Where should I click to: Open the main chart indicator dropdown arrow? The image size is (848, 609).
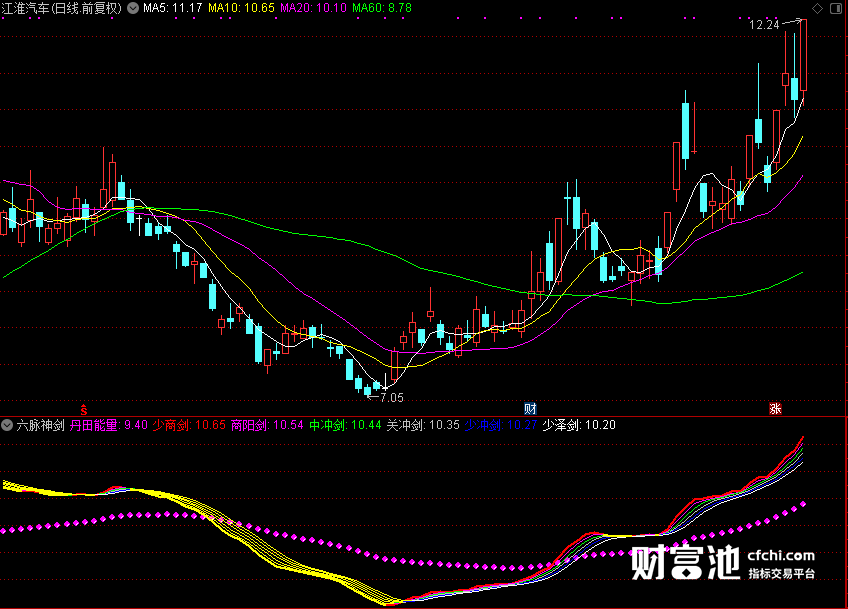click(x=132, y=8)
